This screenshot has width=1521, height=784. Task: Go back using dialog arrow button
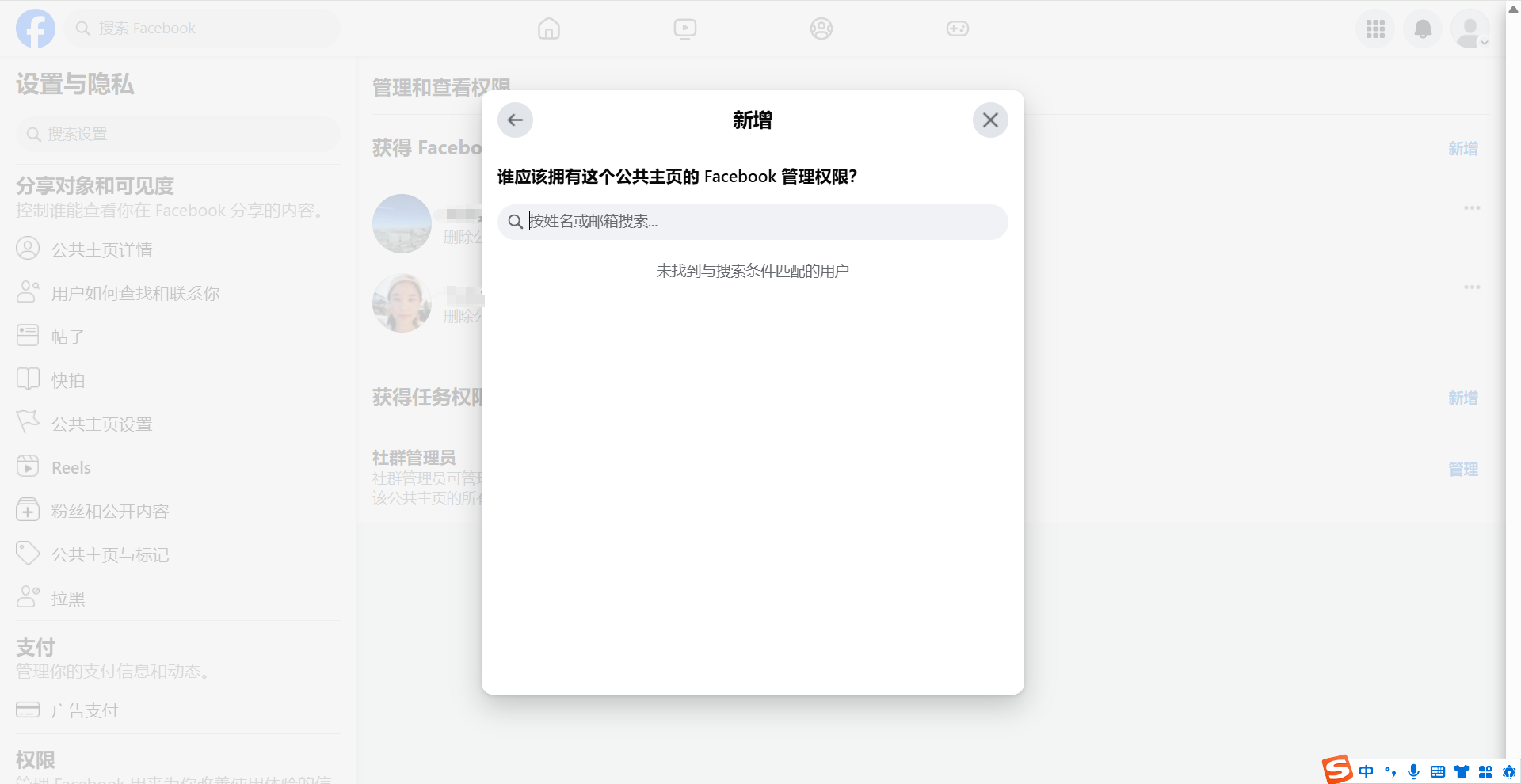click(515, 120)
